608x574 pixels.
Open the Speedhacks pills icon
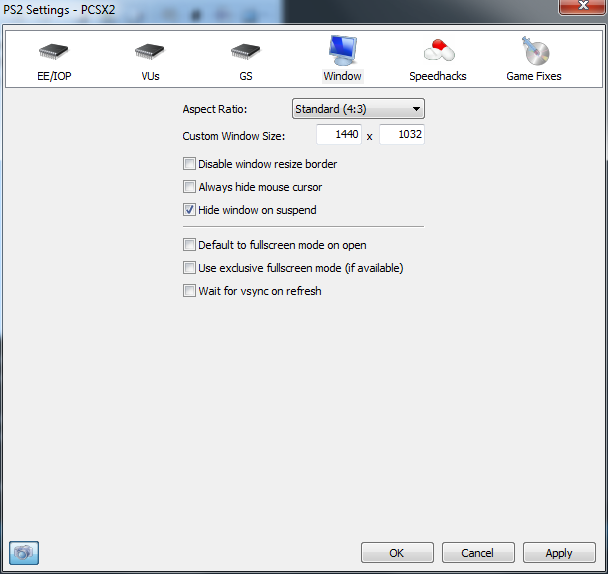(x=439, y=50)
